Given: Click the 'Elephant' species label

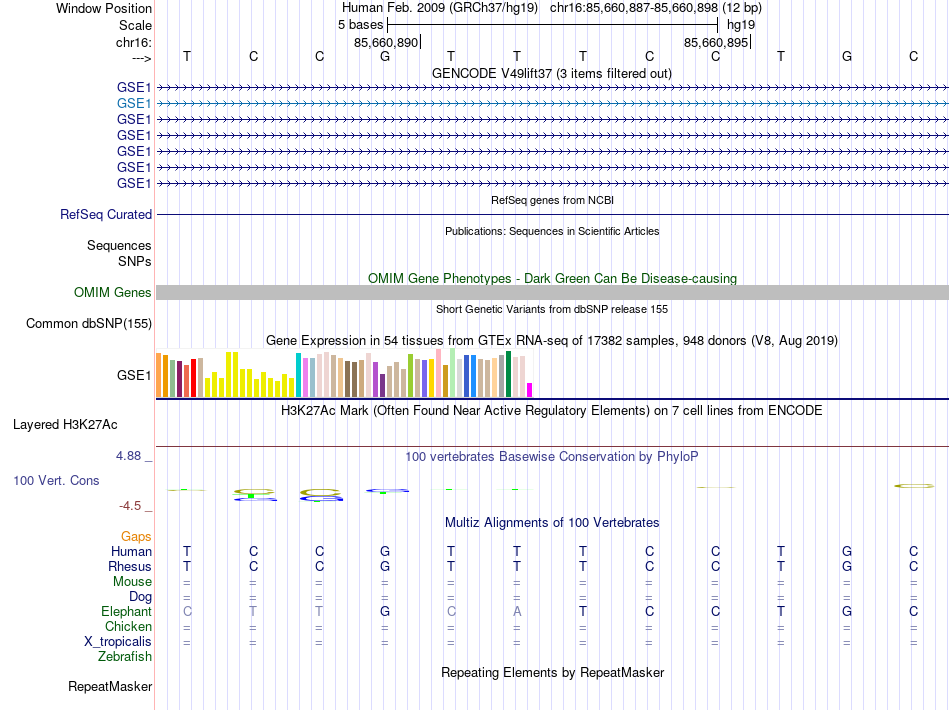Looking at the screenshot, I should (x=127, y=612).
